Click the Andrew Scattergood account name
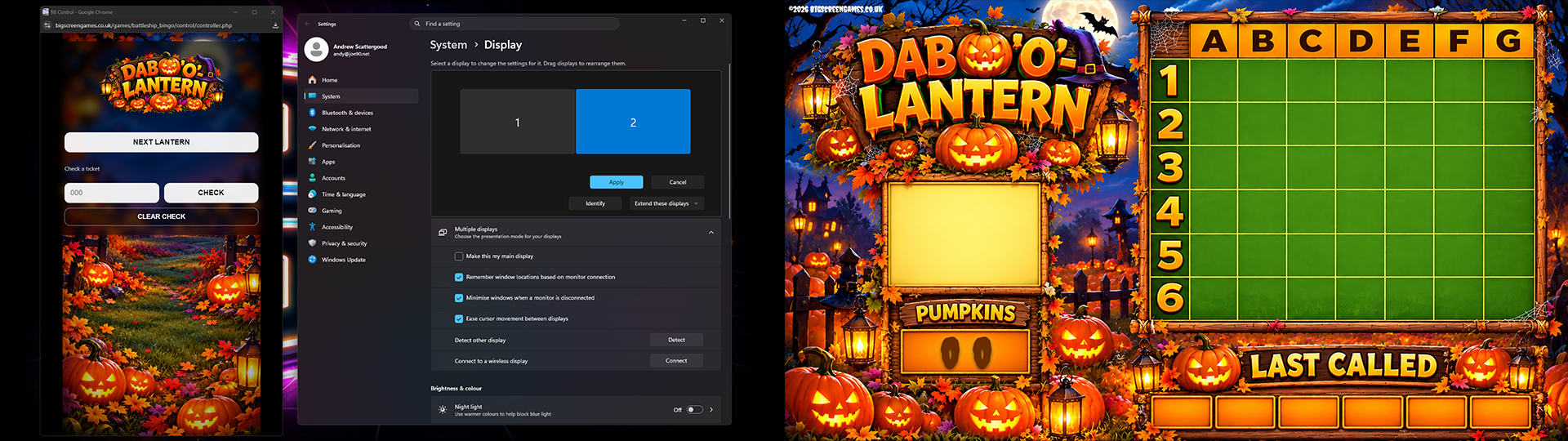 pos(360,47)
